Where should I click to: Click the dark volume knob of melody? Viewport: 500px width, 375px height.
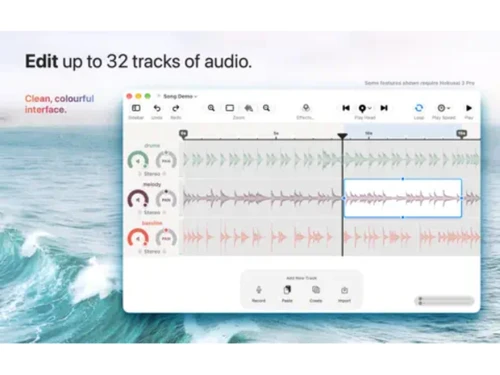(138, 199)
